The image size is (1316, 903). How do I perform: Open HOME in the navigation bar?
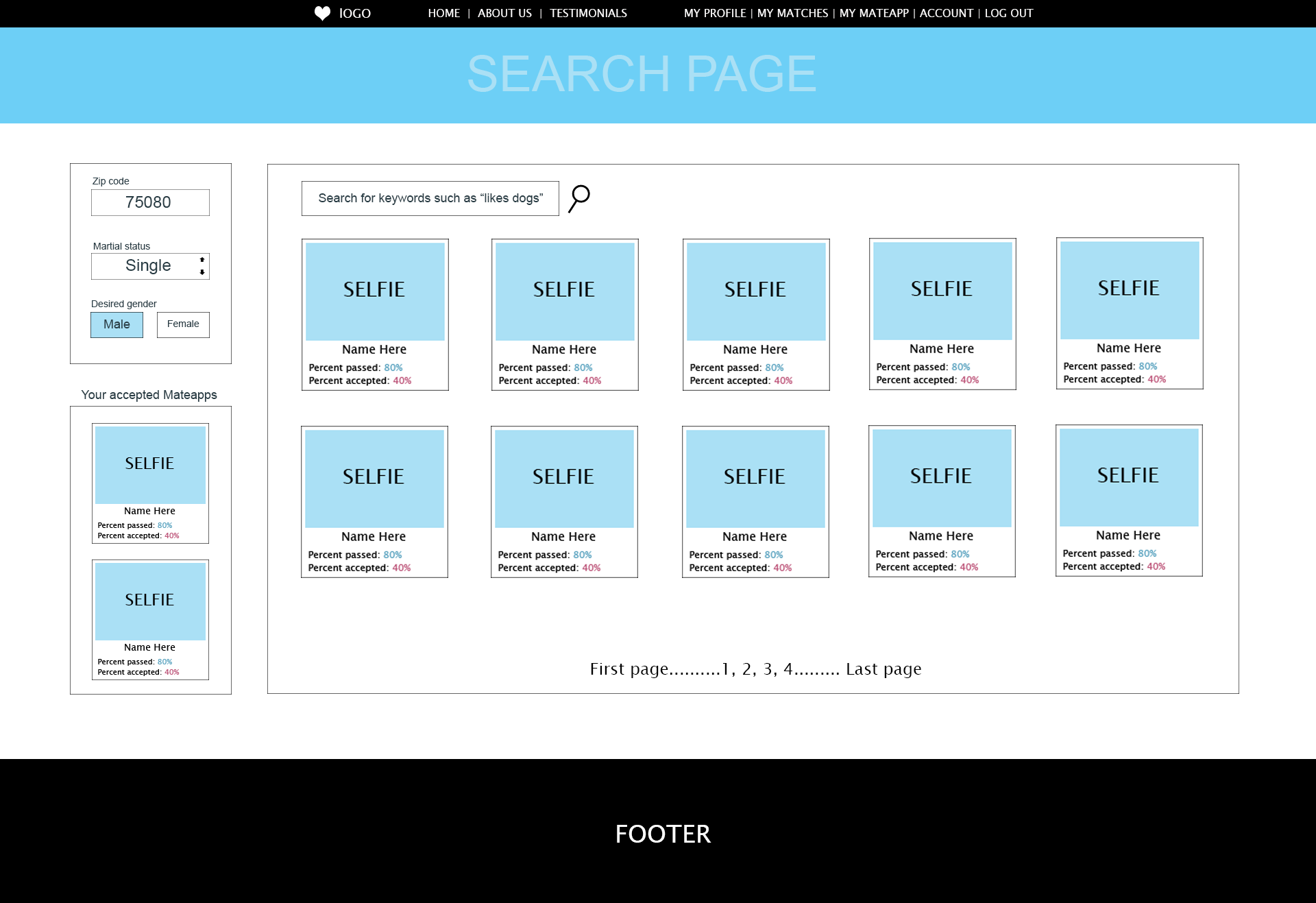443,13
